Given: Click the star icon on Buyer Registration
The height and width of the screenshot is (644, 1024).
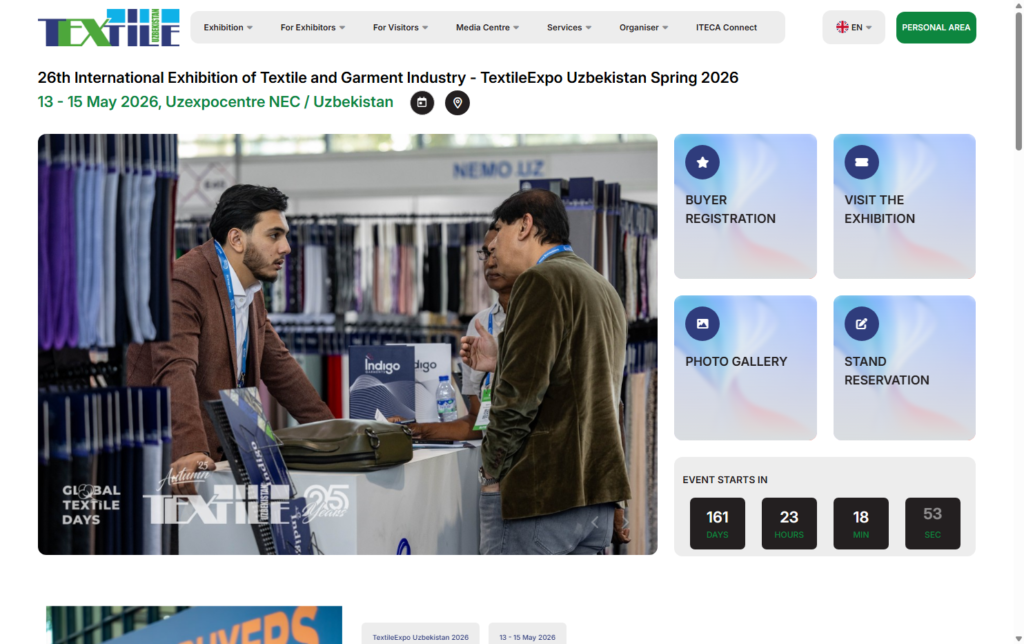Looking at the screenshot, I should (x=702, y=162).
